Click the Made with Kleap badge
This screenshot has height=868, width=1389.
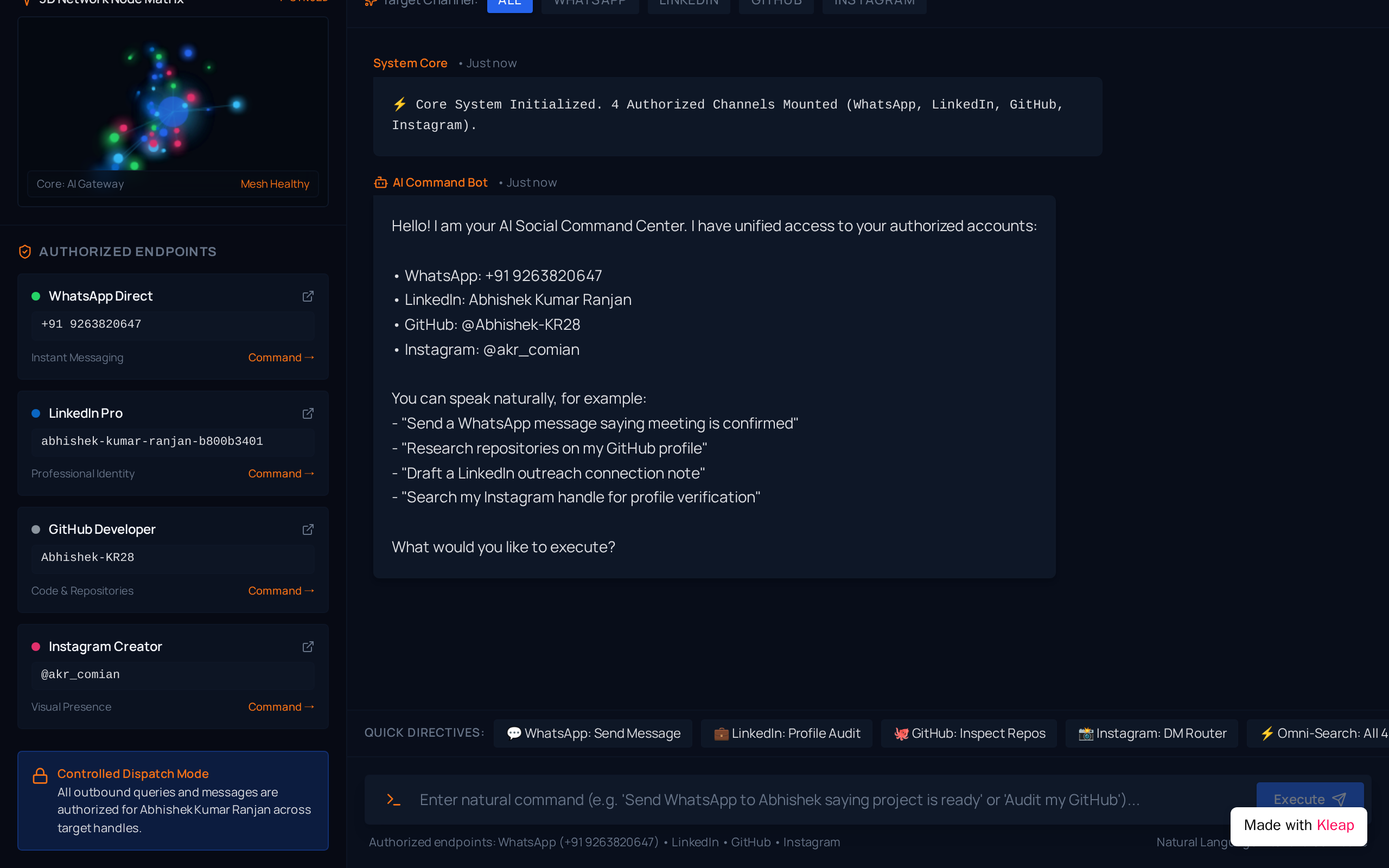1298,826
